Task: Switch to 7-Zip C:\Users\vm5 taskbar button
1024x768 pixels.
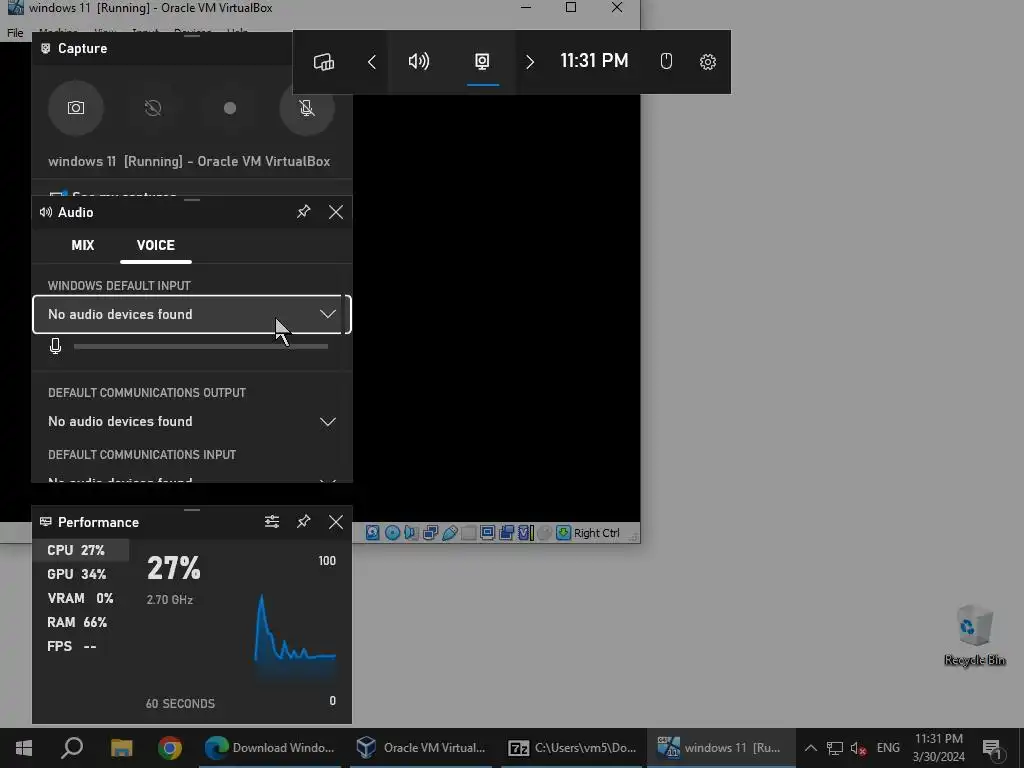Action: pyautogui.click(x=573, y=748)
